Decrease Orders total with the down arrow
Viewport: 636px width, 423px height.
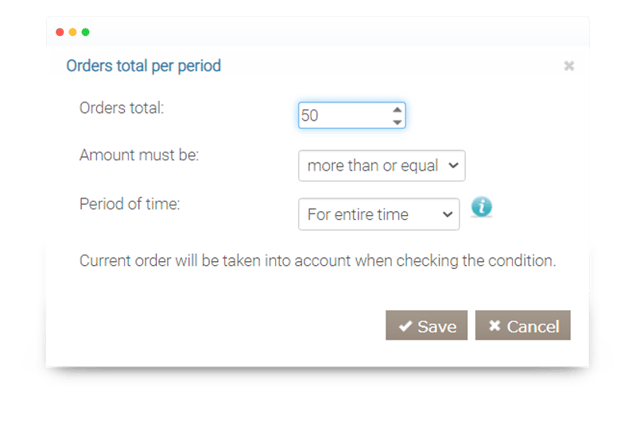397,122
